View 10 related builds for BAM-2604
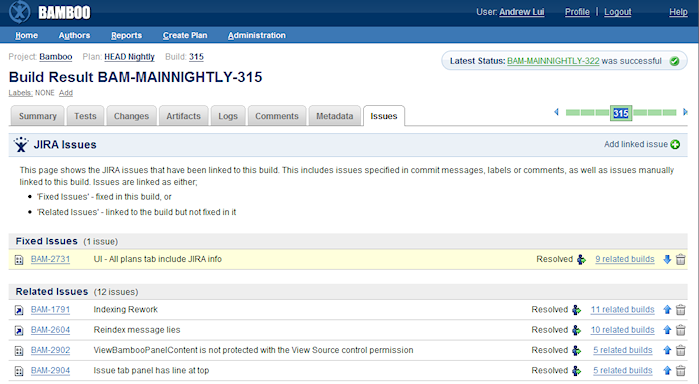Screen dimensions: 699x384 tap(622, 330)
